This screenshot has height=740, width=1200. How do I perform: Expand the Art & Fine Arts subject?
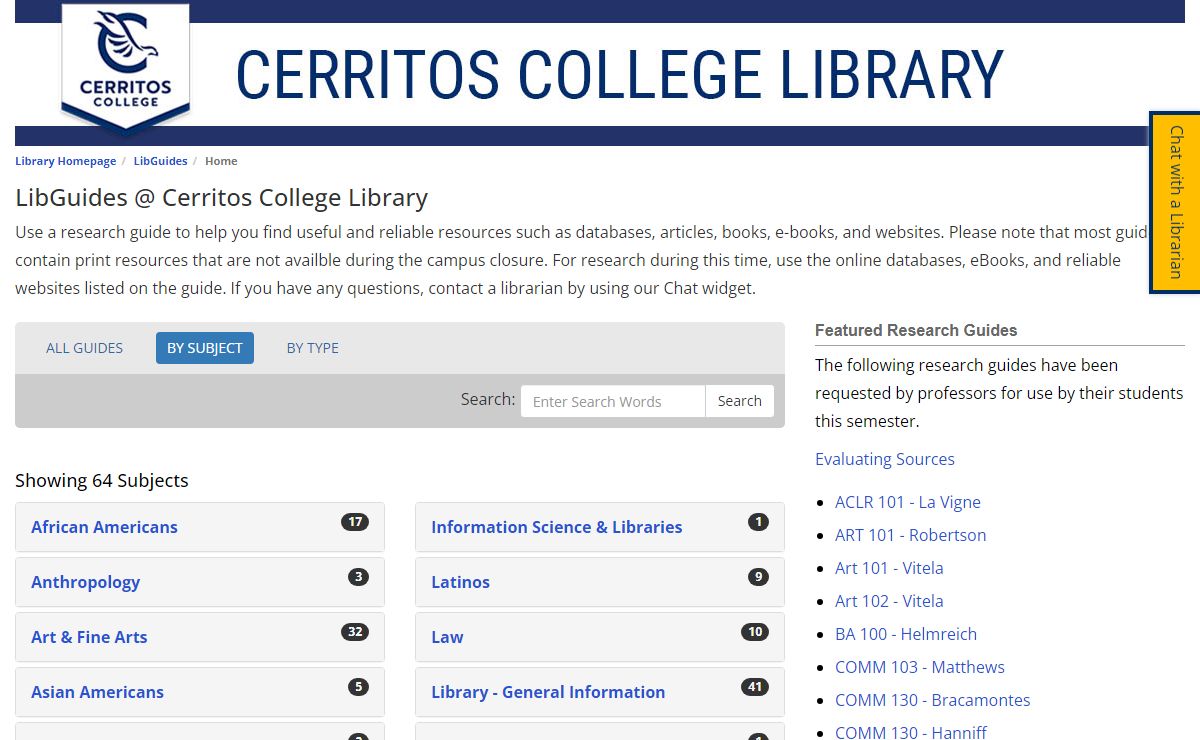(200, 637)
